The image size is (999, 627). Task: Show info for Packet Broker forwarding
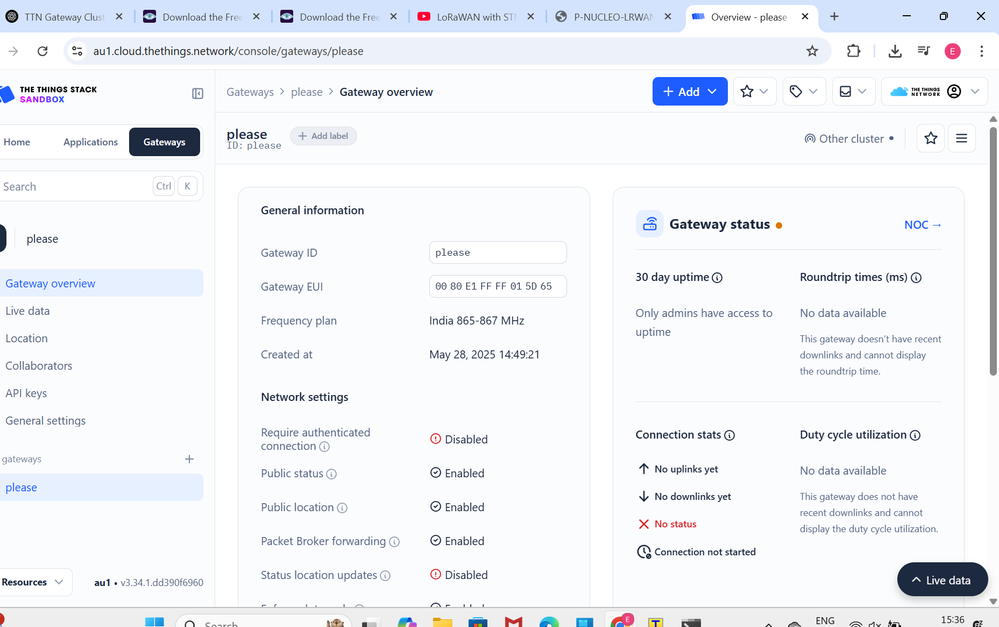click(394, 542)
